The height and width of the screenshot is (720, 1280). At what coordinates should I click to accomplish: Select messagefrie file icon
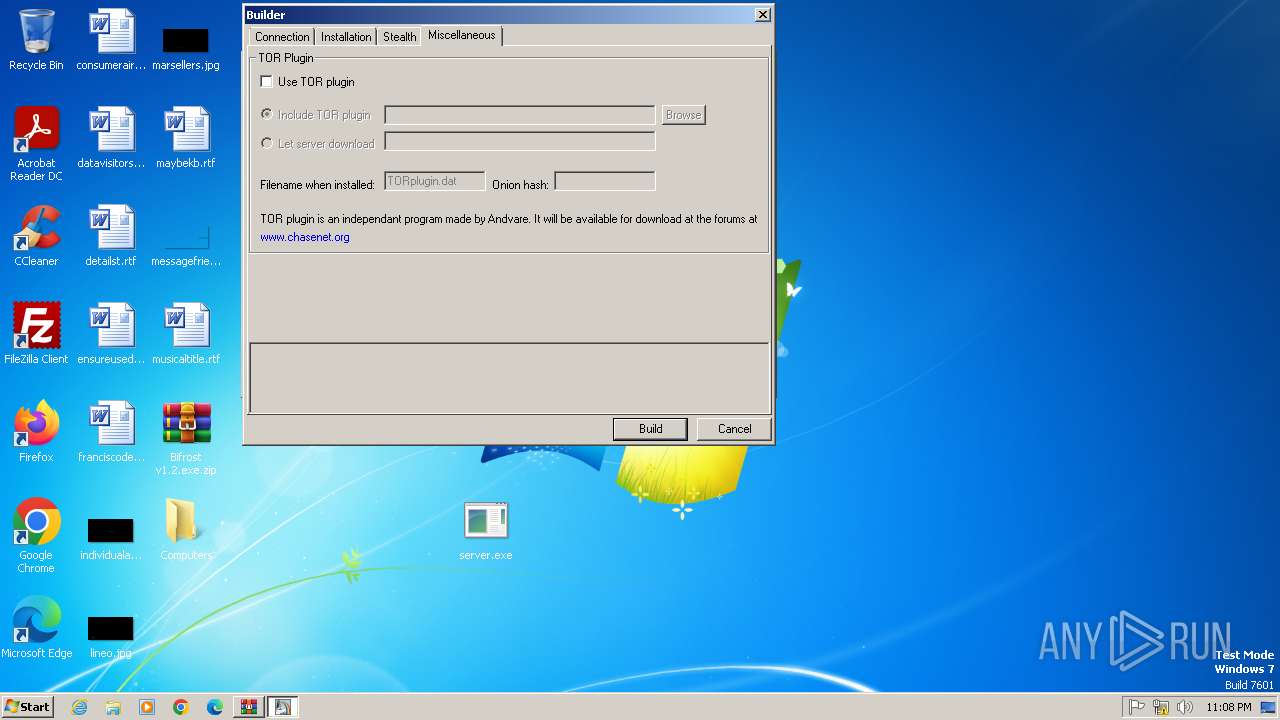point(186,246)
